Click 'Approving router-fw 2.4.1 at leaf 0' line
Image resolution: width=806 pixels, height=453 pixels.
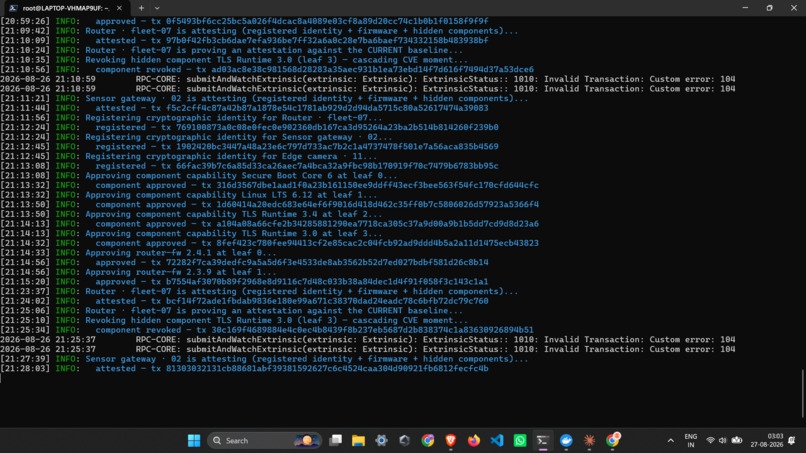click(138, 252)
